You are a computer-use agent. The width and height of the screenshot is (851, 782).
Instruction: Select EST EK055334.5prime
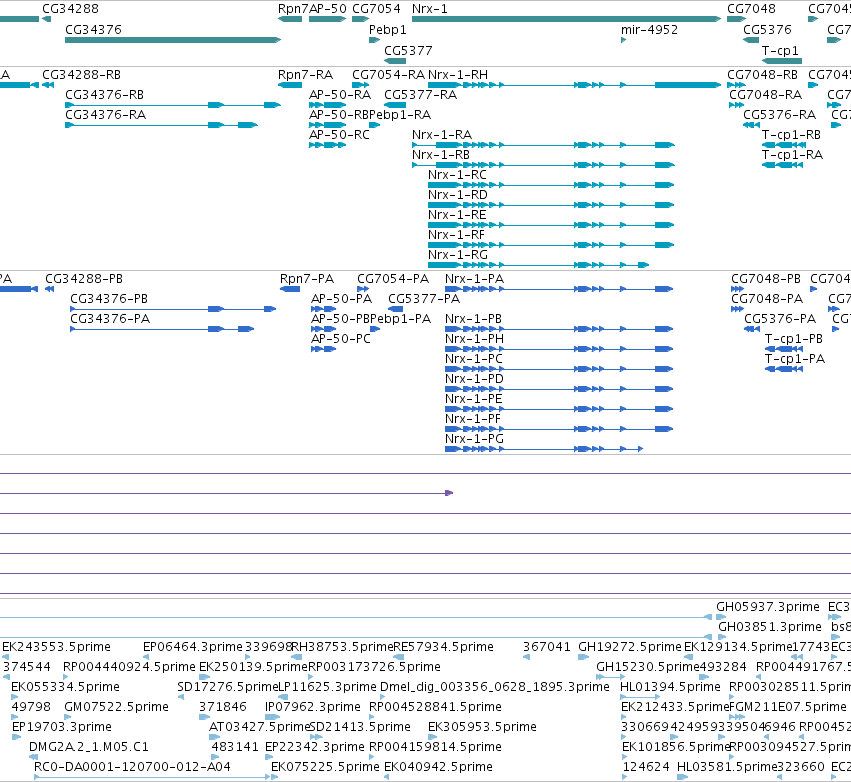pyautogui.click(x=65, y=686)
